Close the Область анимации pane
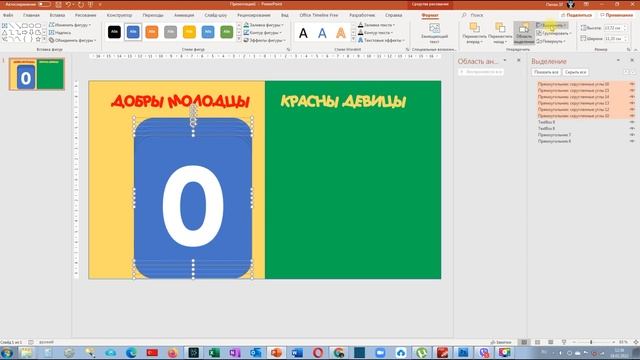Viewport: 640px width, 360px height. tap(519, 60)
